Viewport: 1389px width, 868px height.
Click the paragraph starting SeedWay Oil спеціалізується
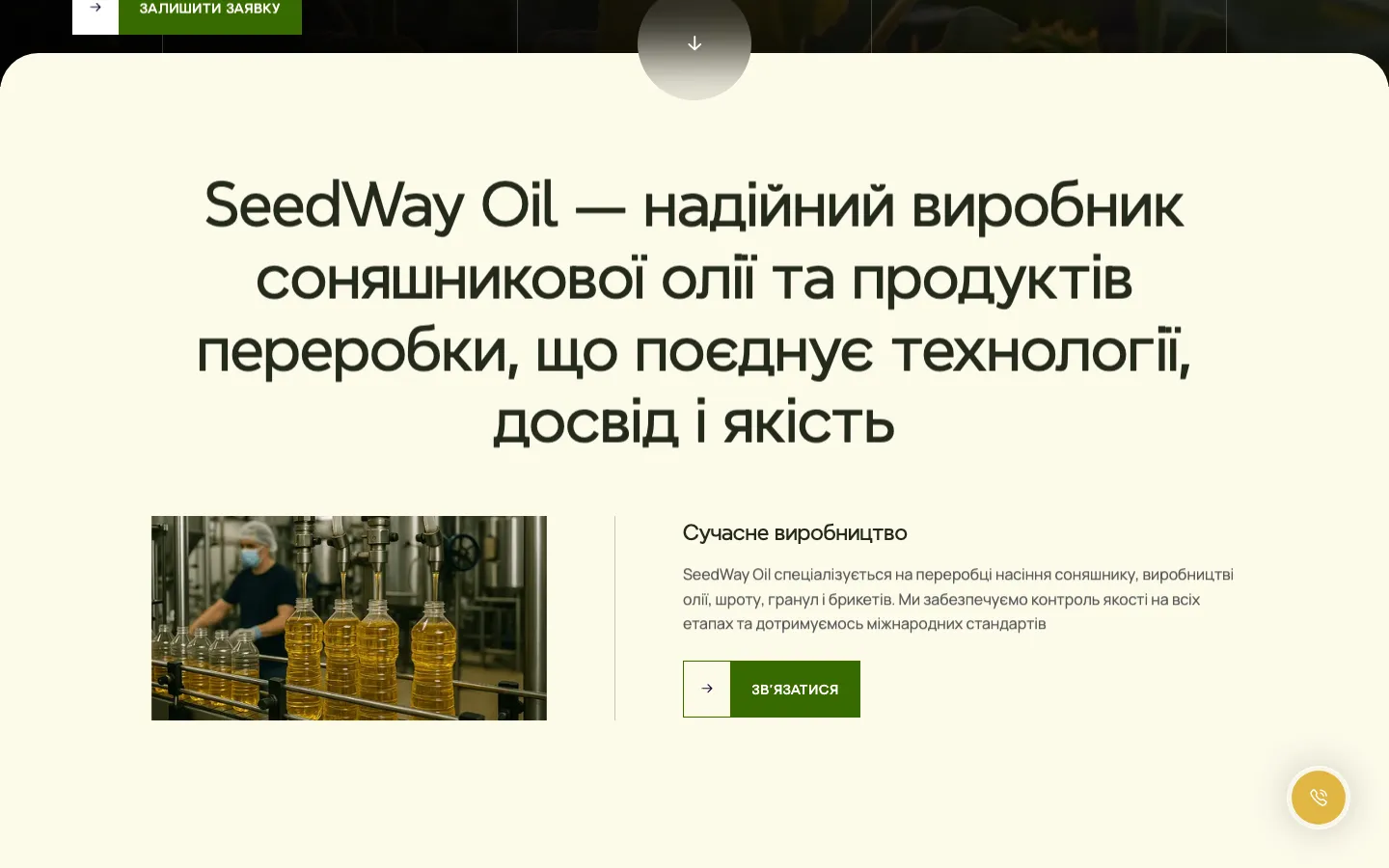pyautogui.click(x=958, y=599)
